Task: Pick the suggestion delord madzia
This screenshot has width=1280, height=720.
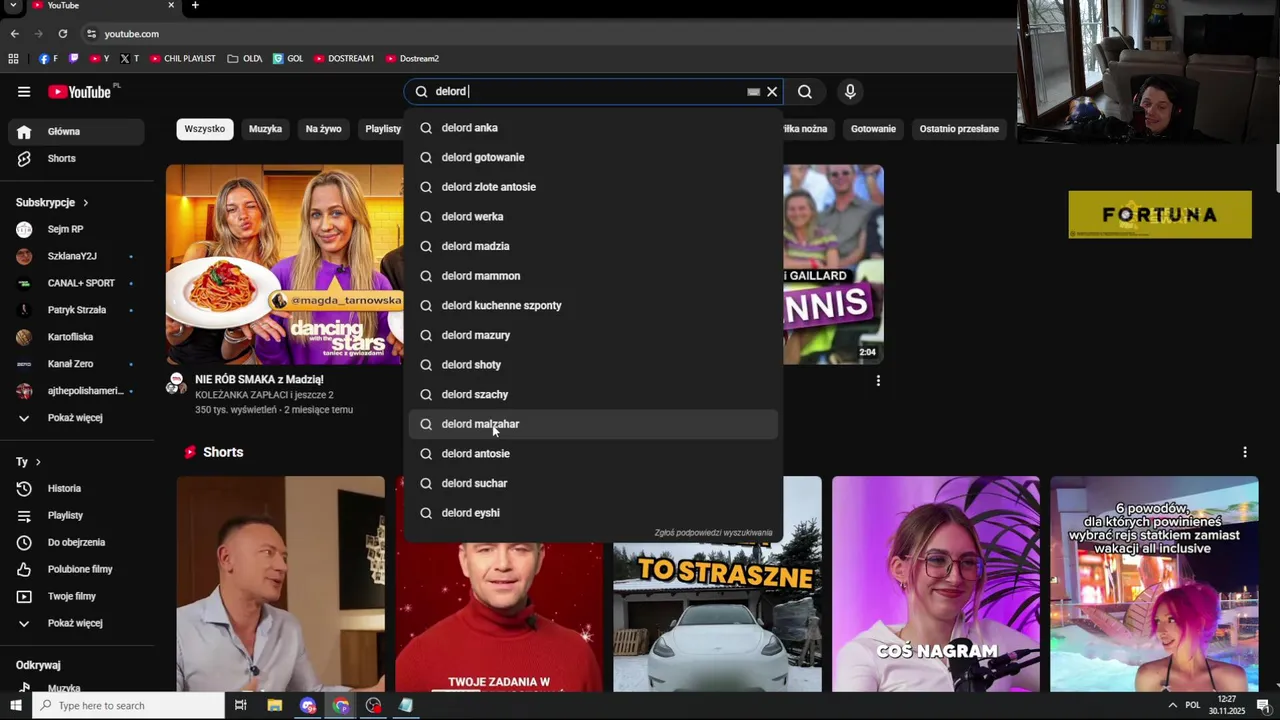Action: pos(593,246)
